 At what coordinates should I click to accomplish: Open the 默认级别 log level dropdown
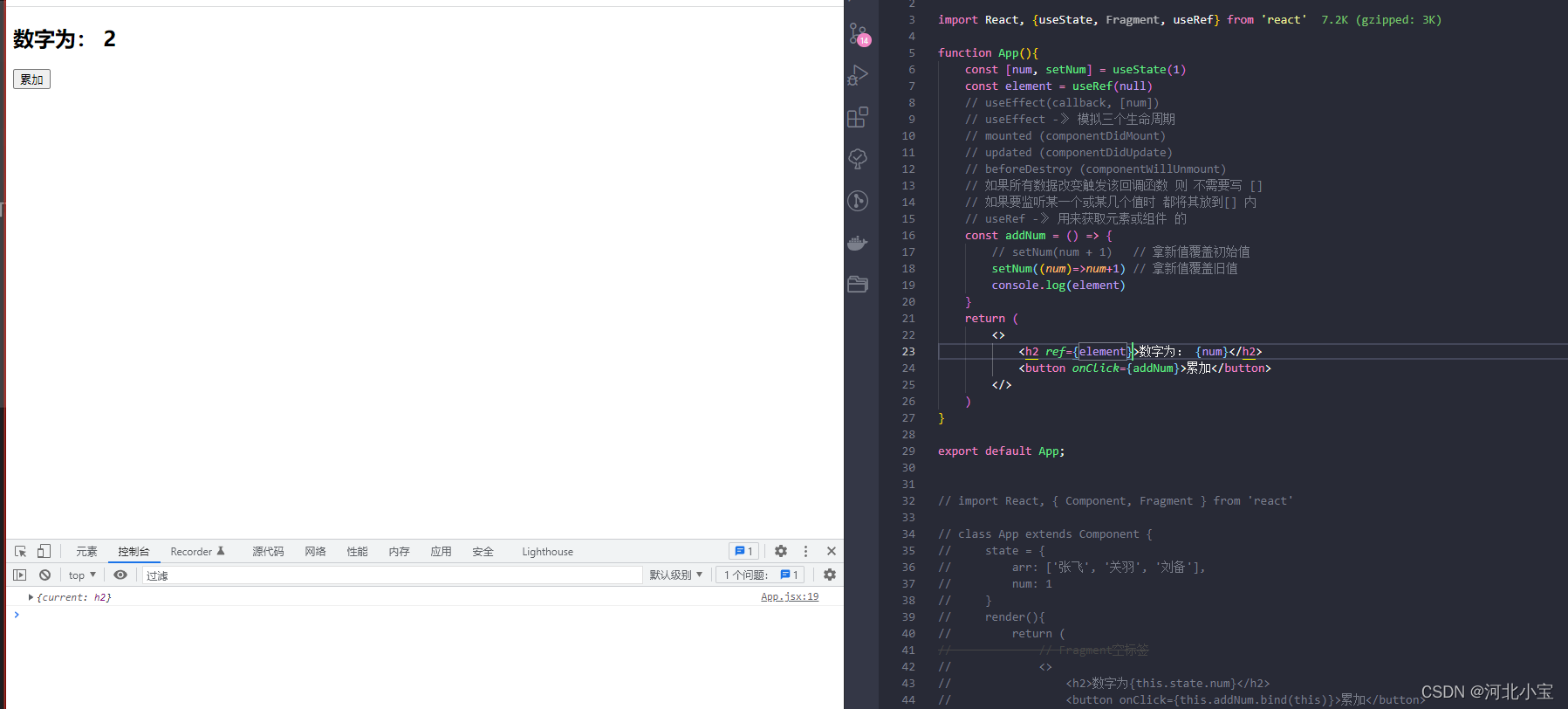click(675, 575)
